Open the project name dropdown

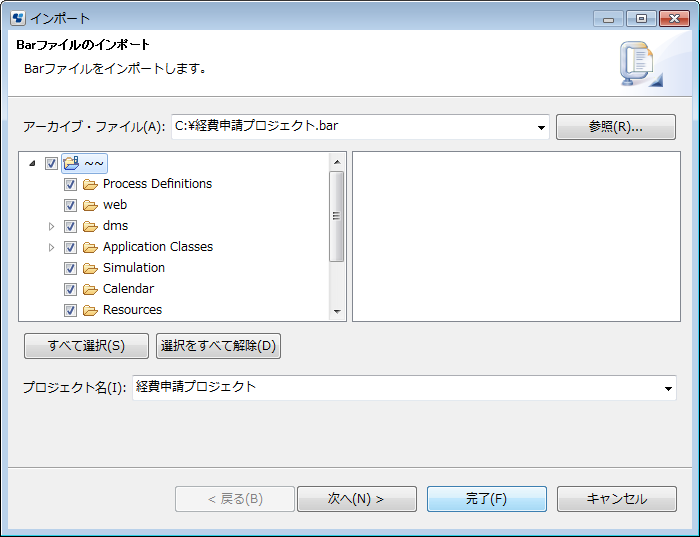pos(668,388)
